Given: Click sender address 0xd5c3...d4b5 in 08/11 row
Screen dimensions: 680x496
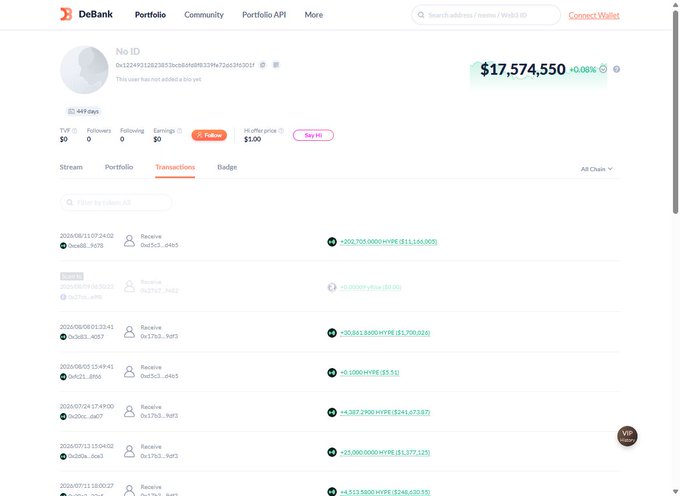Looking at the screenshot, I should pyautogui.click(x=159, y=245).
